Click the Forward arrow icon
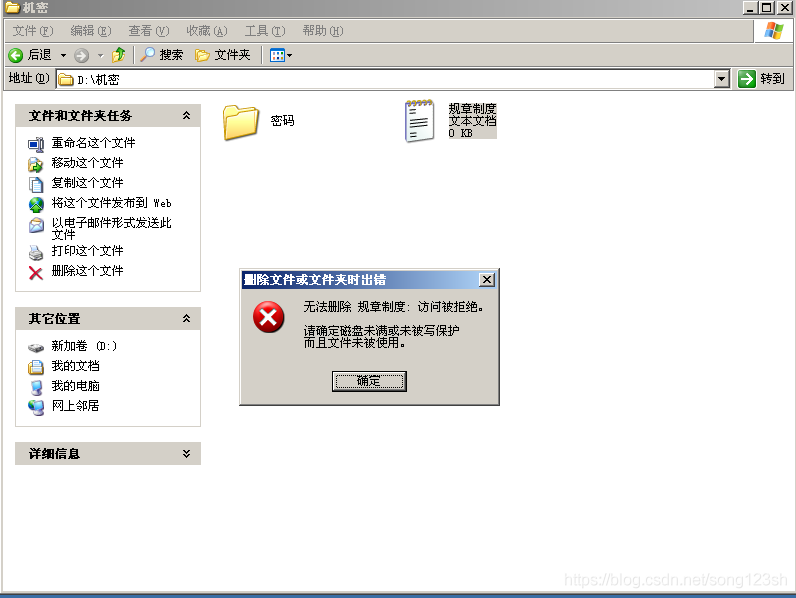This screenshot has height=598, width=796. tap(81, 55)
